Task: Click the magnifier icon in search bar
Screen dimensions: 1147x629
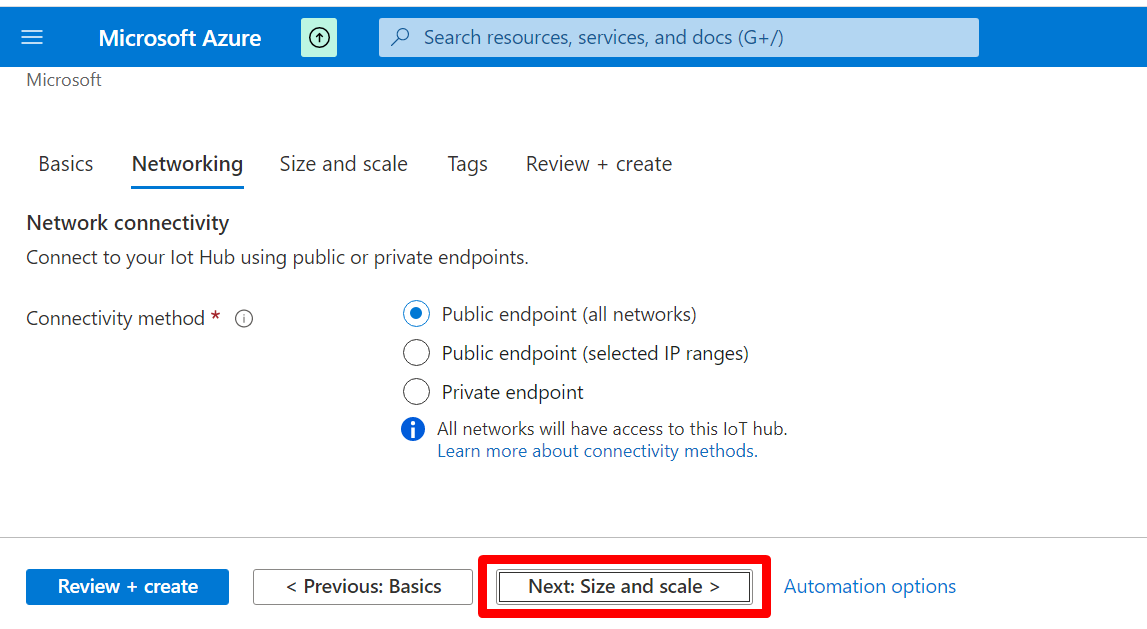Action: point(400,38)
